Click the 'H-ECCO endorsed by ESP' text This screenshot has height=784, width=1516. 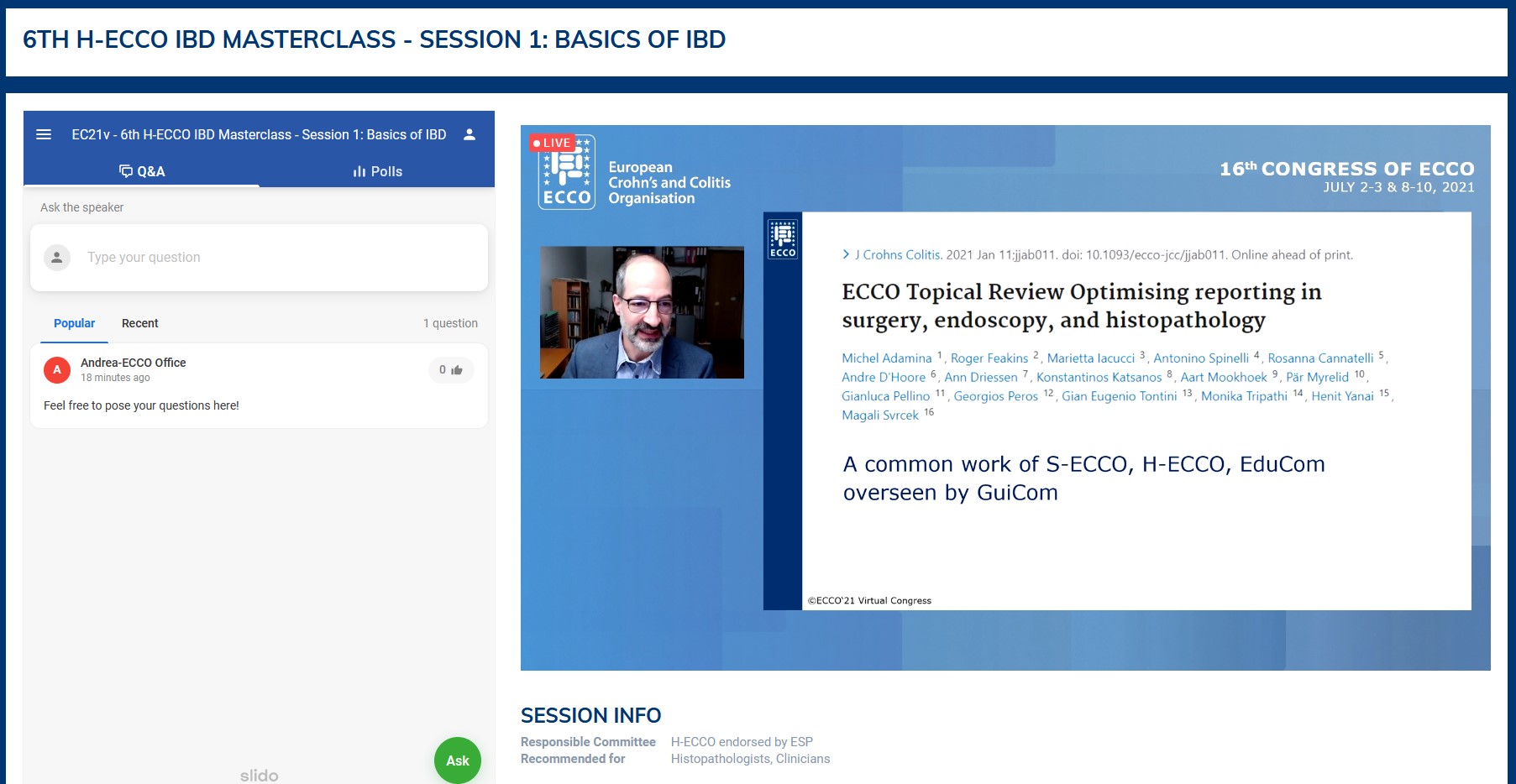click(742, 742)
